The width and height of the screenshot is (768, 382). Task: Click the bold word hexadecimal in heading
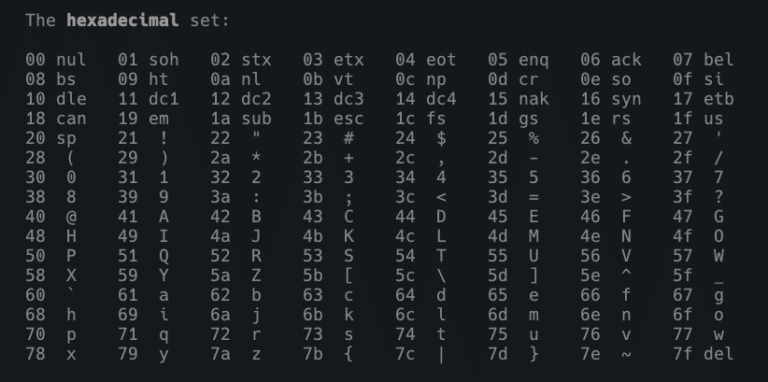point(122,21)
